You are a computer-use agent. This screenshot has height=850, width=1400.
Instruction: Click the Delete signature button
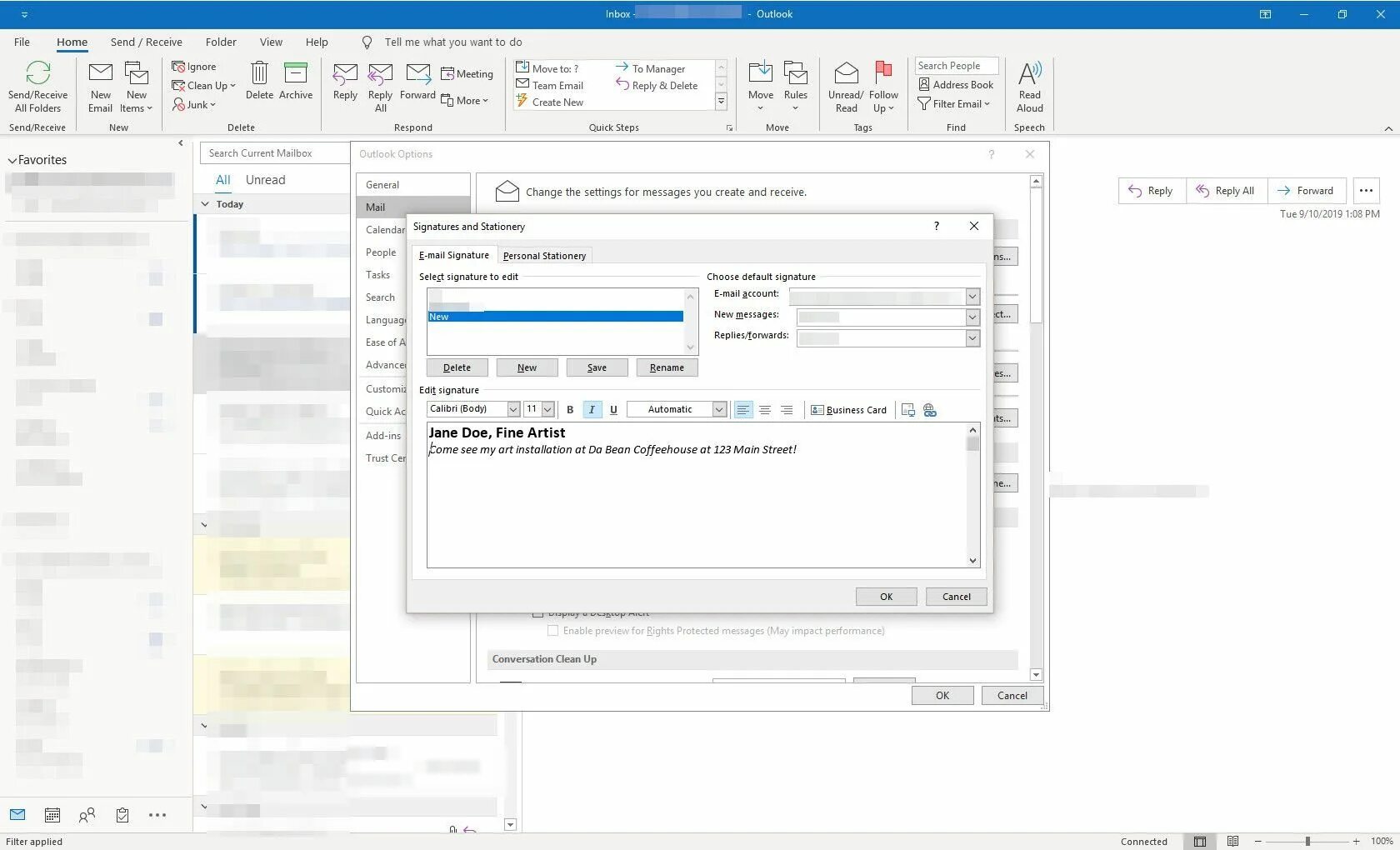pyautogui.click(x=457, y=367)
